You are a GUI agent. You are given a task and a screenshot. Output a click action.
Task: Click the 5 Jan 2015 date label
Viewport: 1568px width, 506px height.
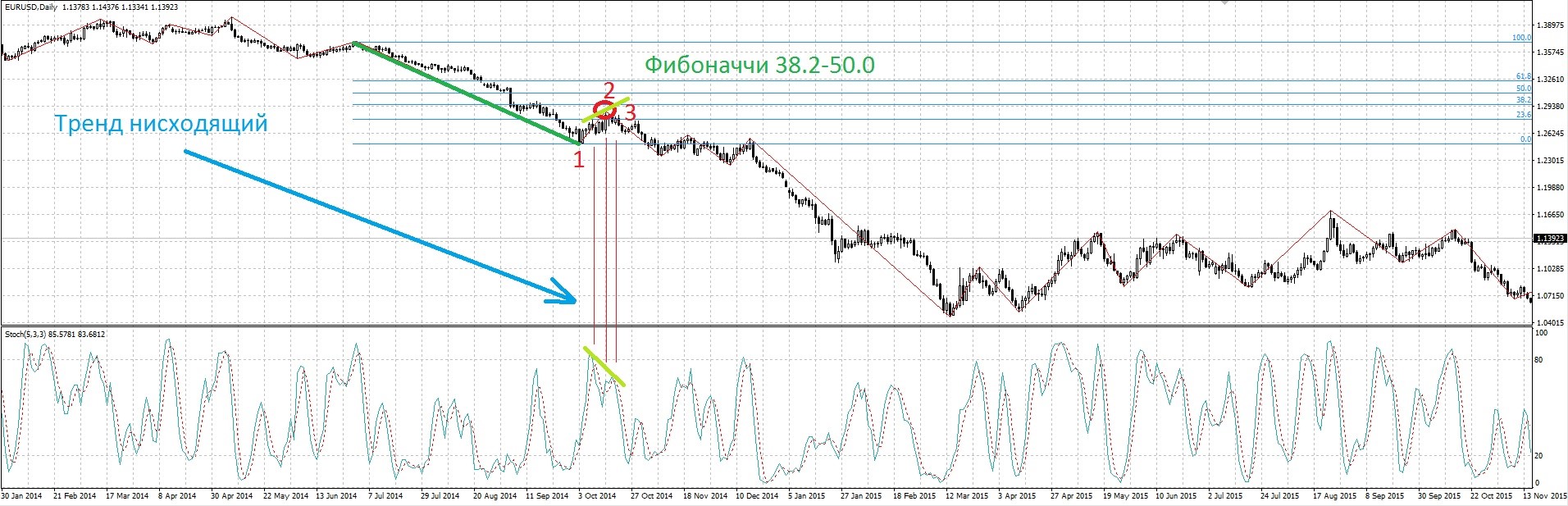coord(807,496)
